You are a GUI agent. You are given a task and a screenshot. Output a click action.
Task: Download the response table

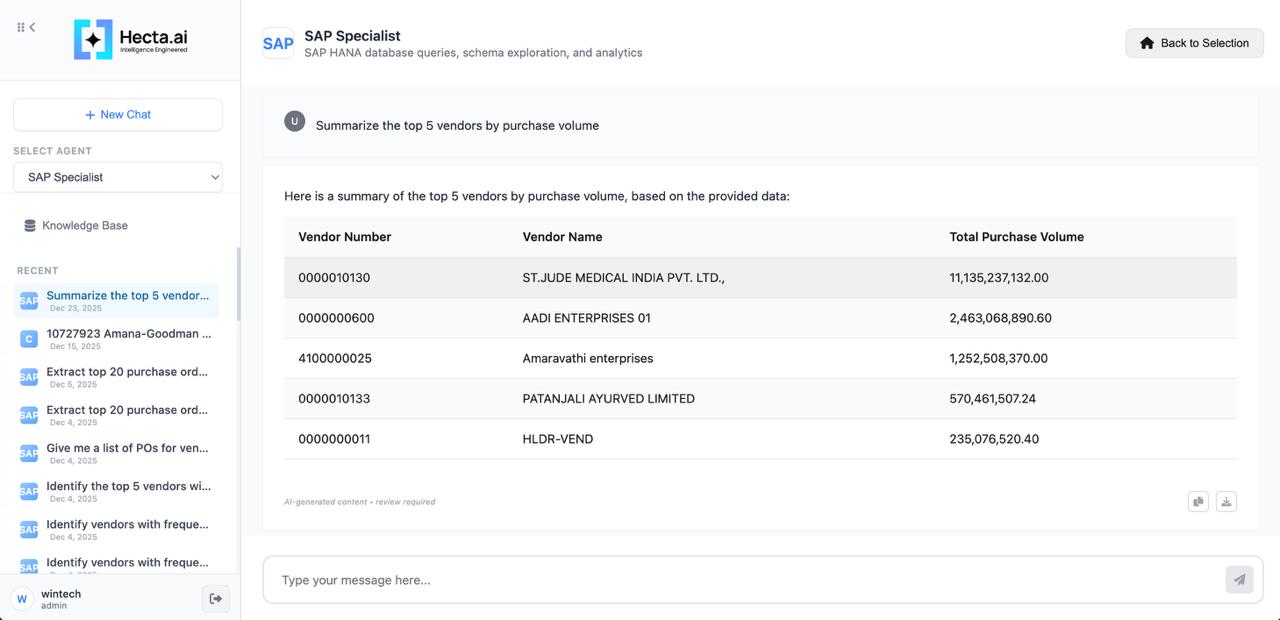[x=1226, y=501]
